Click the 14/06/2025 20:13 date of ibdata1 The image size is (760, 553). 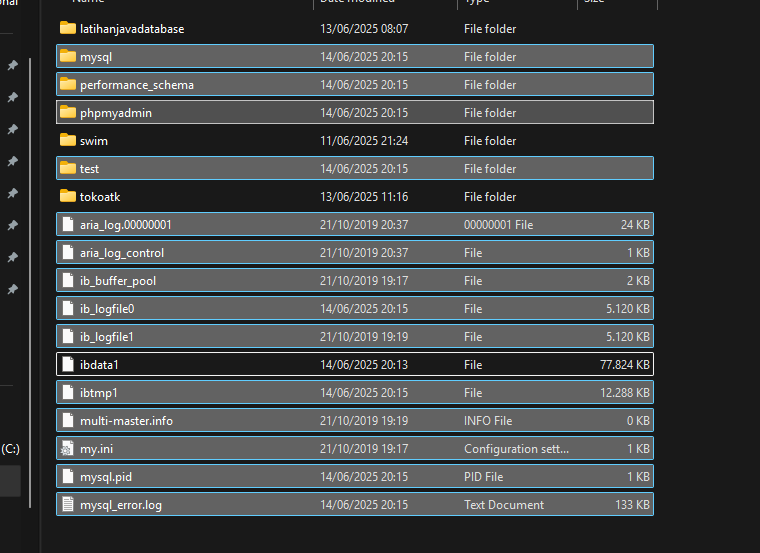pos(364,365)
